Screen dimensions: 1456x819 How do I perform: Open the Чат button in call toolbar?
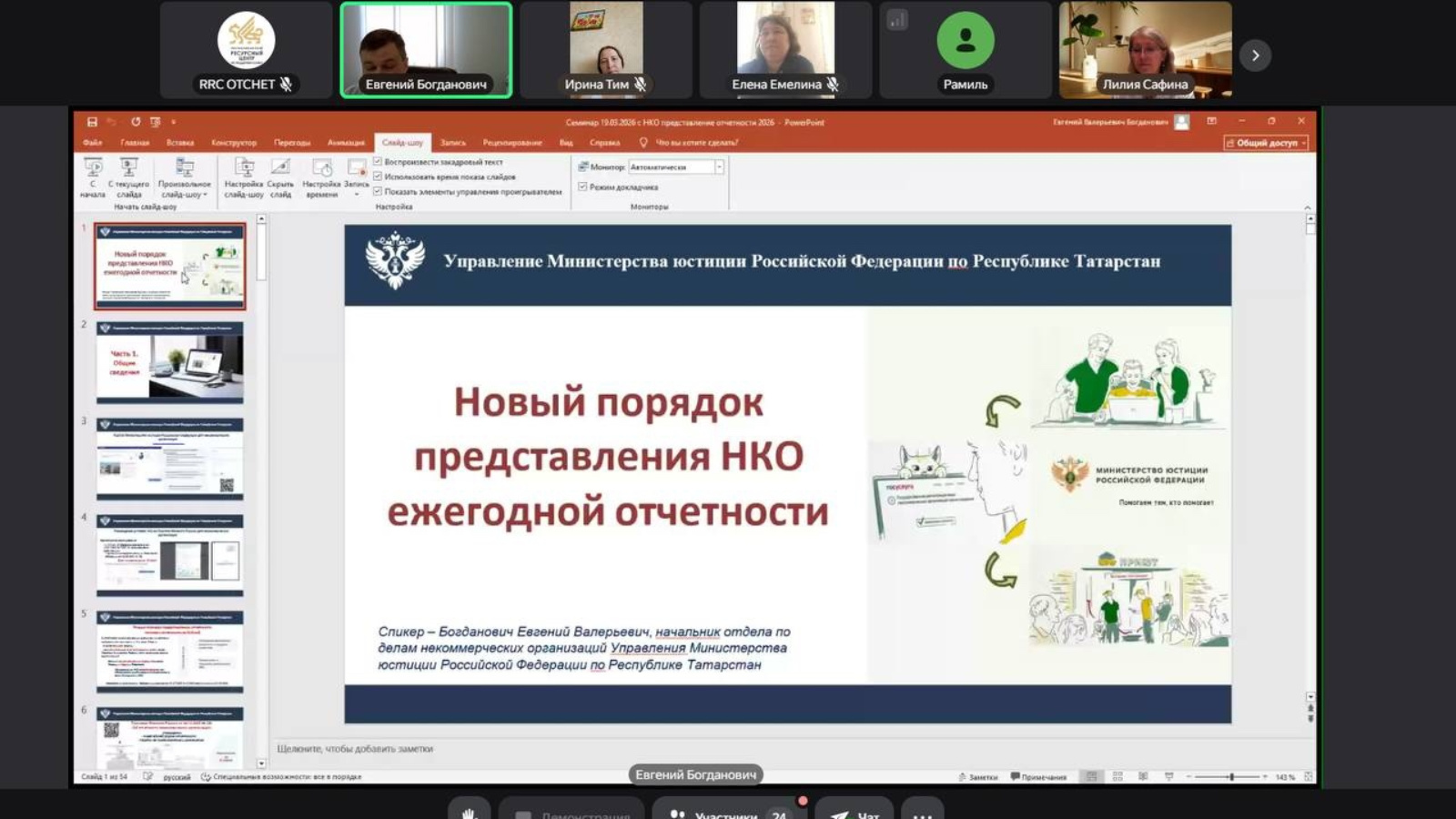click(x=854, y=813)
